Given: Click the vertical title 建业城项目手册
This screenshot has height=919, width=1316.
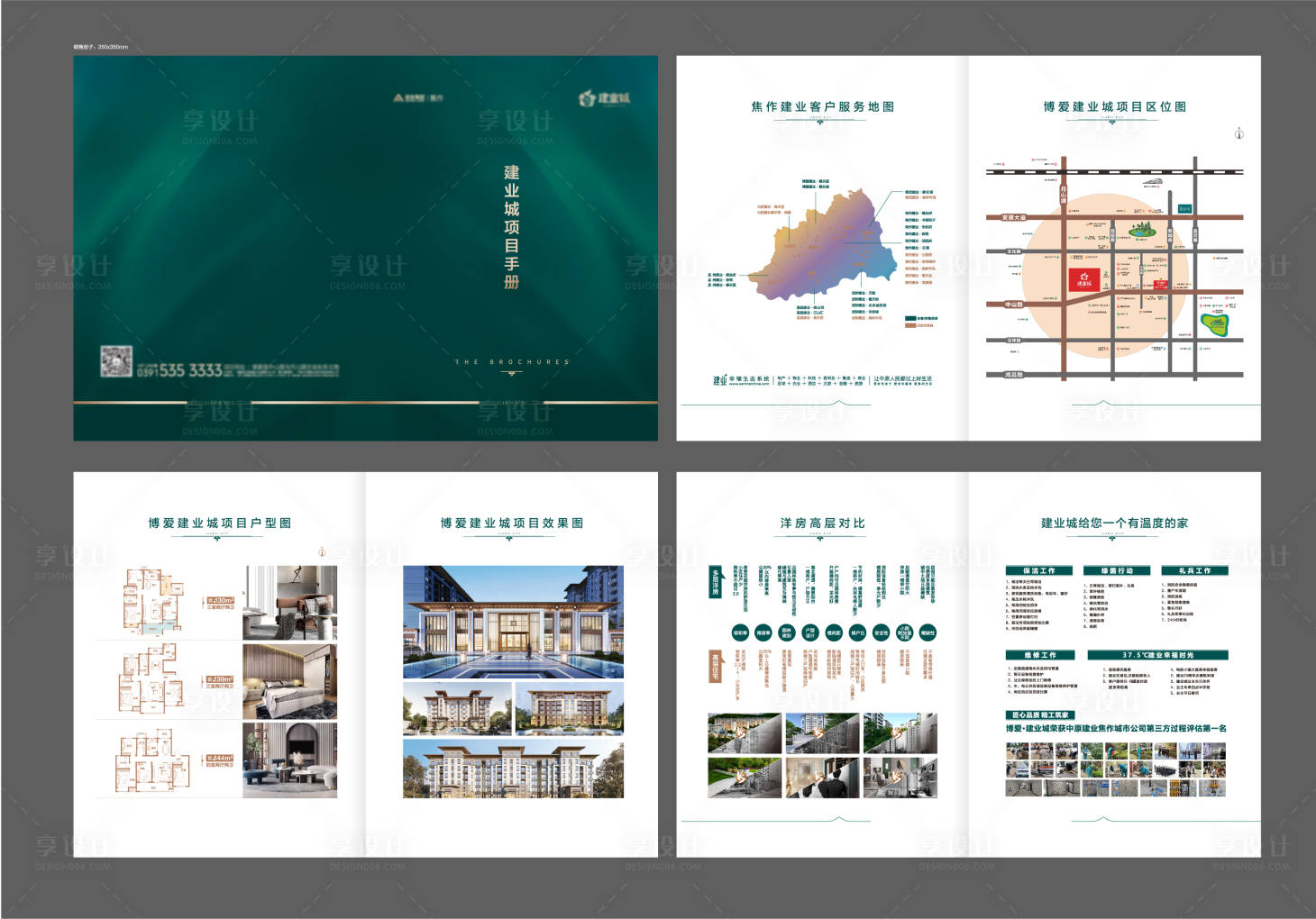Looking at the screenshot, I should point(511,226).
